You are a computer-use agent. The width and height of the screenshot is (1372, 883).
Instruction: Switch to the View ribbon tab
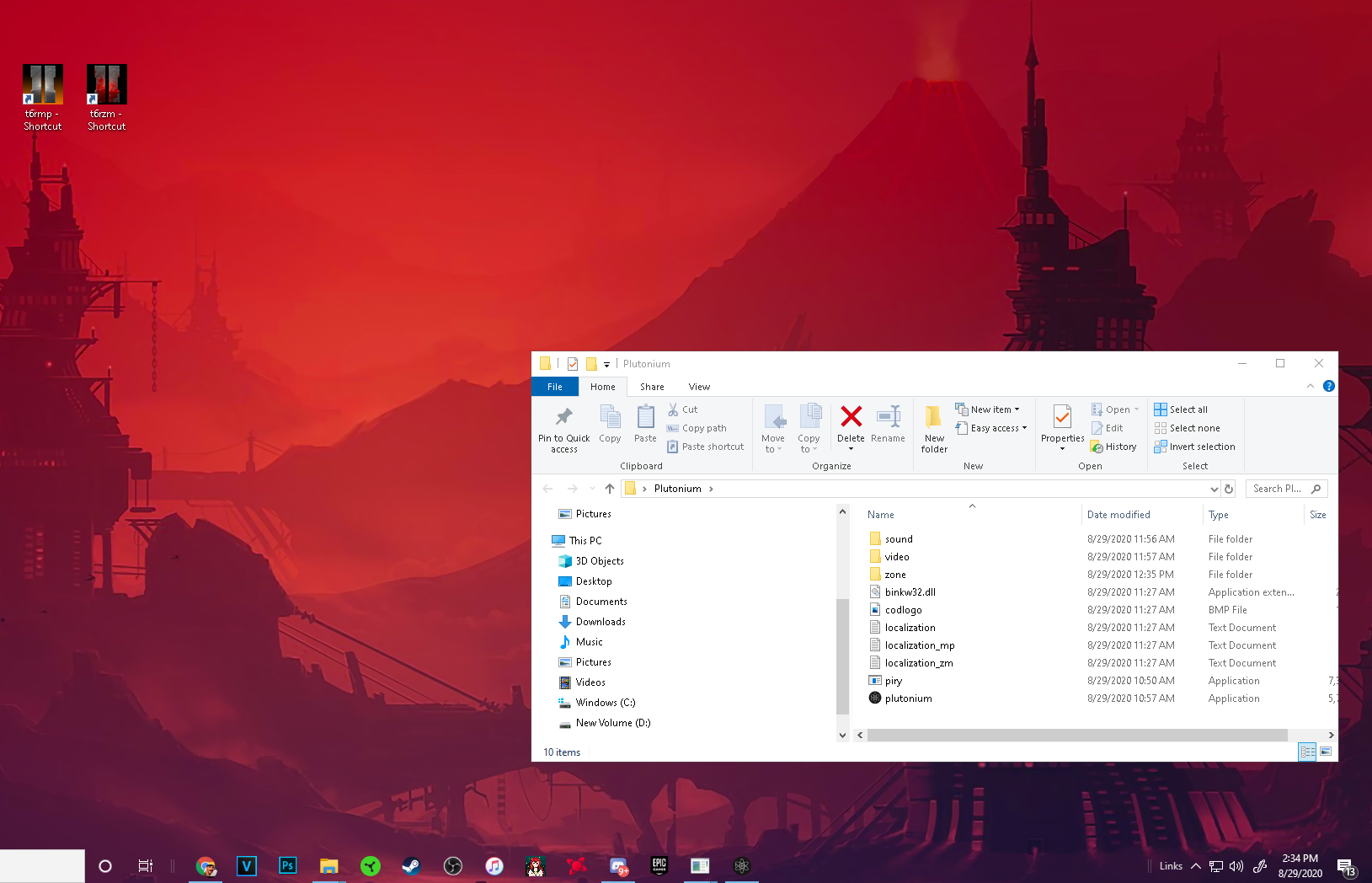click(699, 387)
